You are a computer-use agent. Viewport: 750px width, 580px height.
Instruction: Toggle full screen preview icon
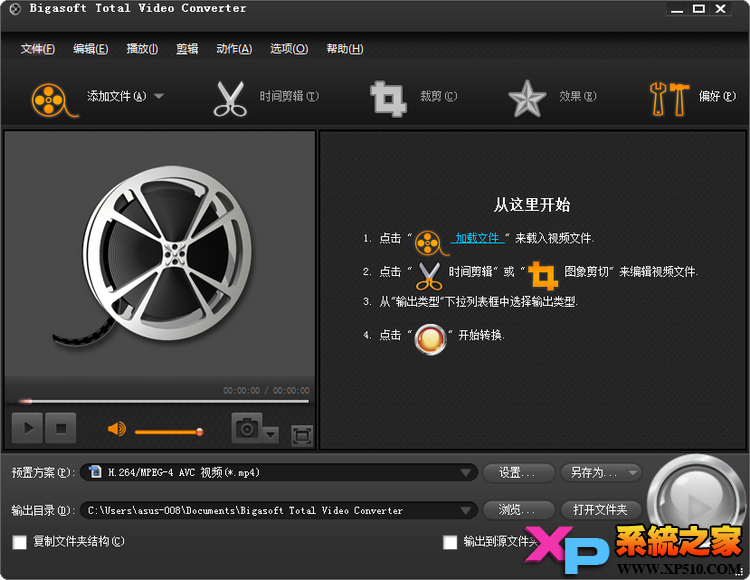(302, 436)
